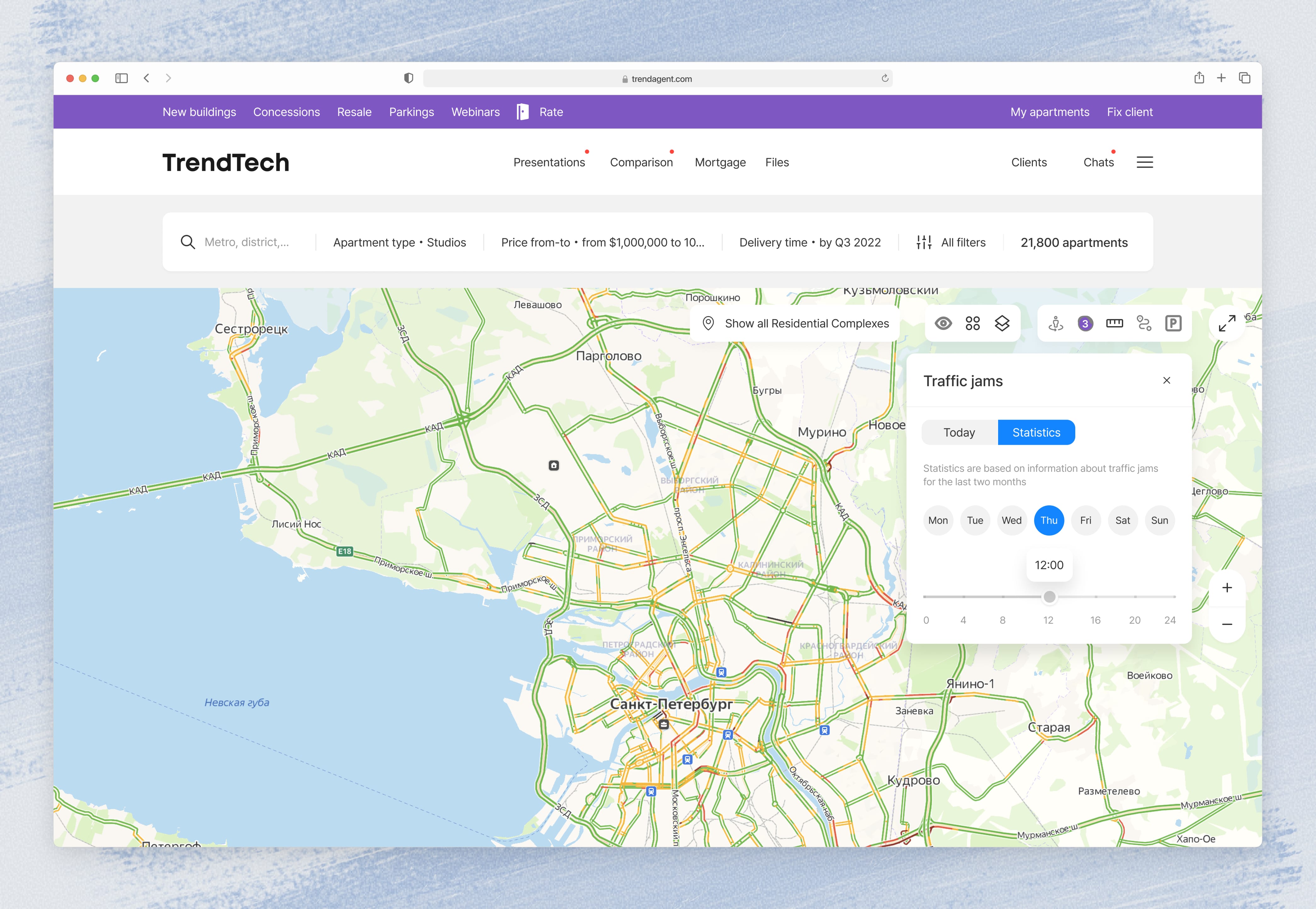The height and width of the screenshot is (909, 1316).
Task: Click the Safari privacy shield icon
Action: 408,78
